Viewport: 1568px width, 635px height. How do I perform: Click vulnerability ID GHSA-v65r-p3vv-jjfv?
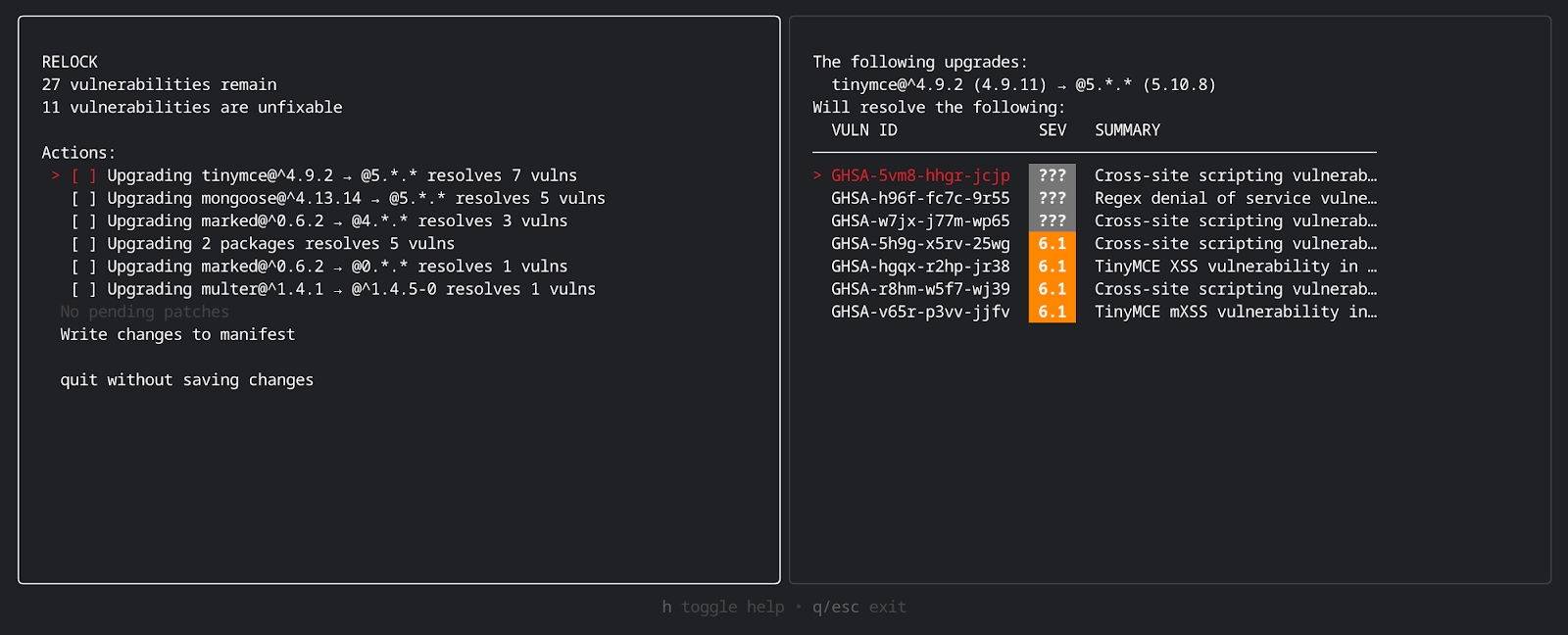(920, 312)
